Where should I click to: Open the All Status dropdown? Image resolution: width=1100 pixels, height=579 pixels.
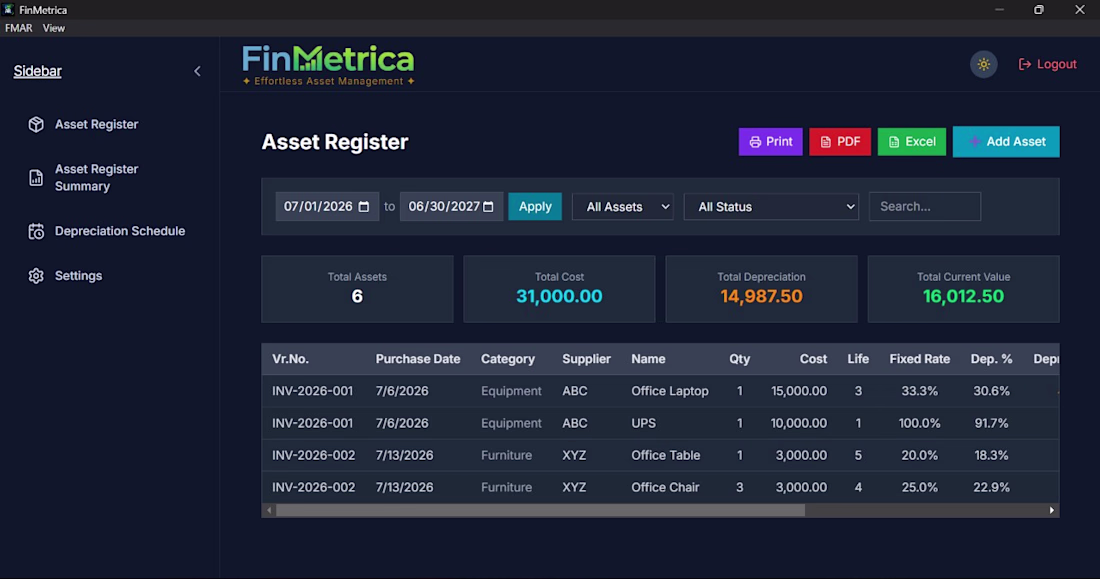[771, 206]
